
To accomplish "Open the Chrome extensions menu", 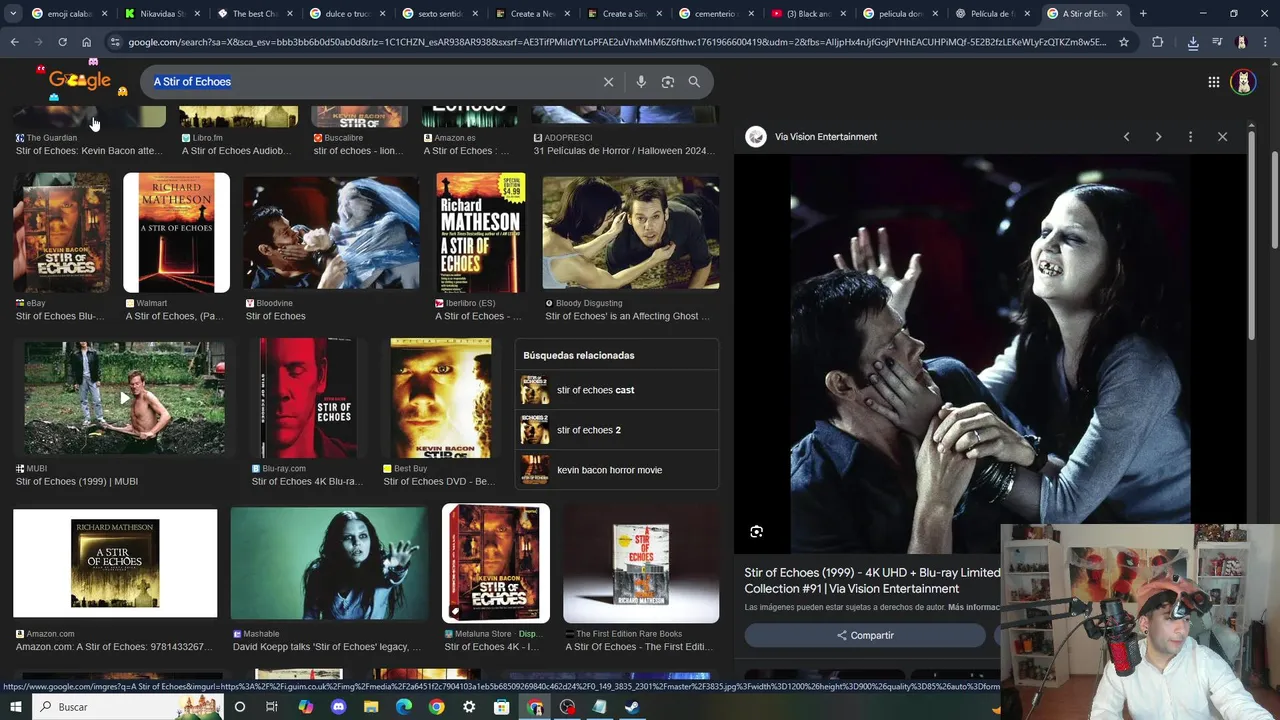I will [1158, 42].
